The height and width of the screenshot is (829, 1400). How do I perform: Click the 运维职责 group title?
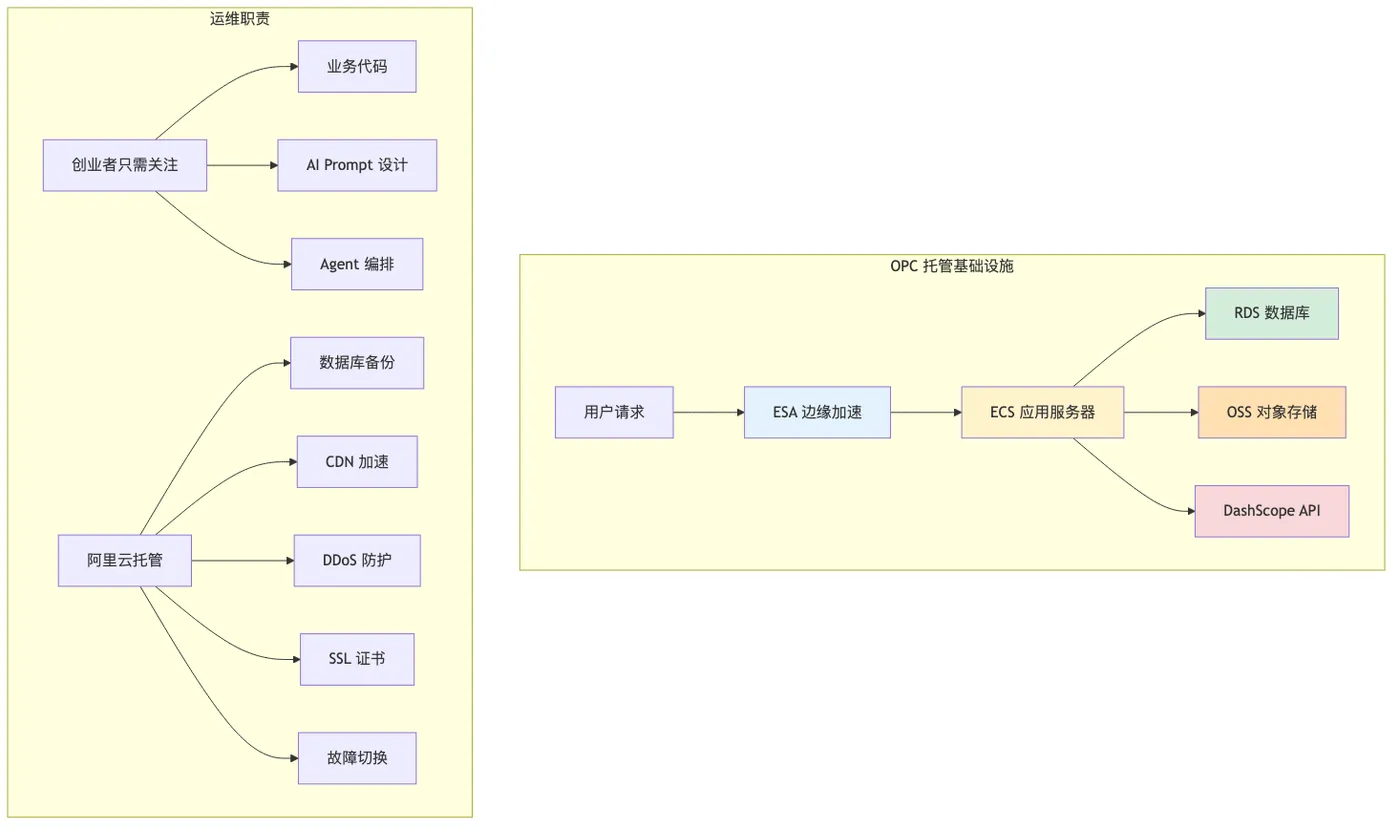[240, 19]
